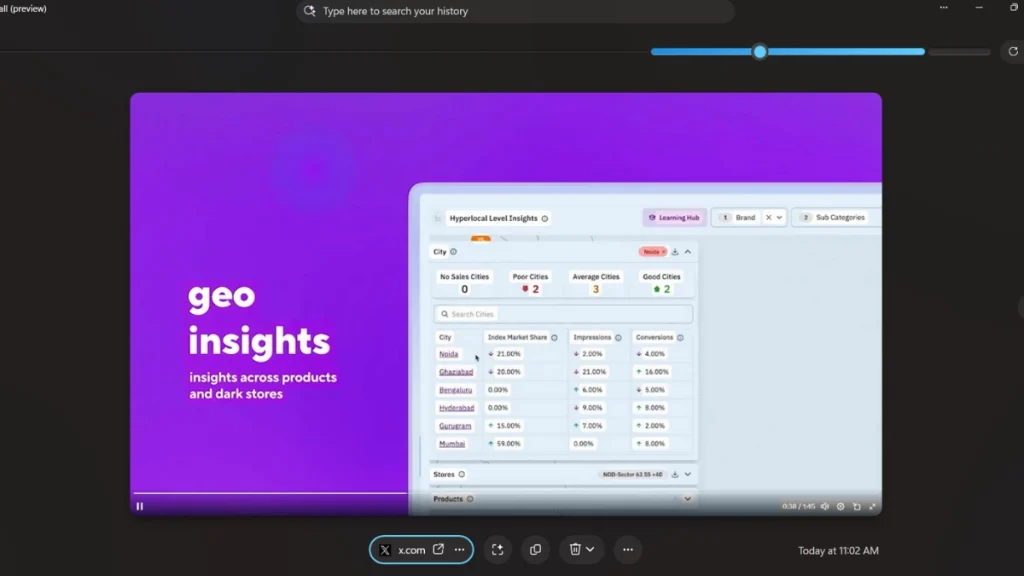Click the Search Cities field

[x=563, y=314]
